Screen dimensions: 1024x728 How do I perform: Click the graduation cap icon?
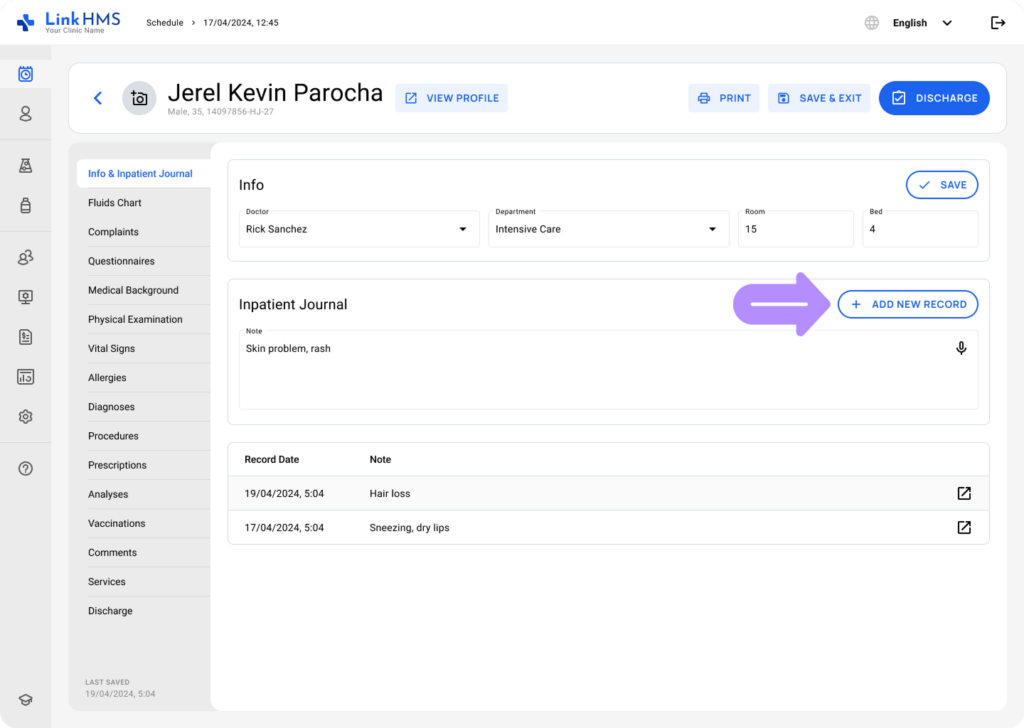(26, 700)
